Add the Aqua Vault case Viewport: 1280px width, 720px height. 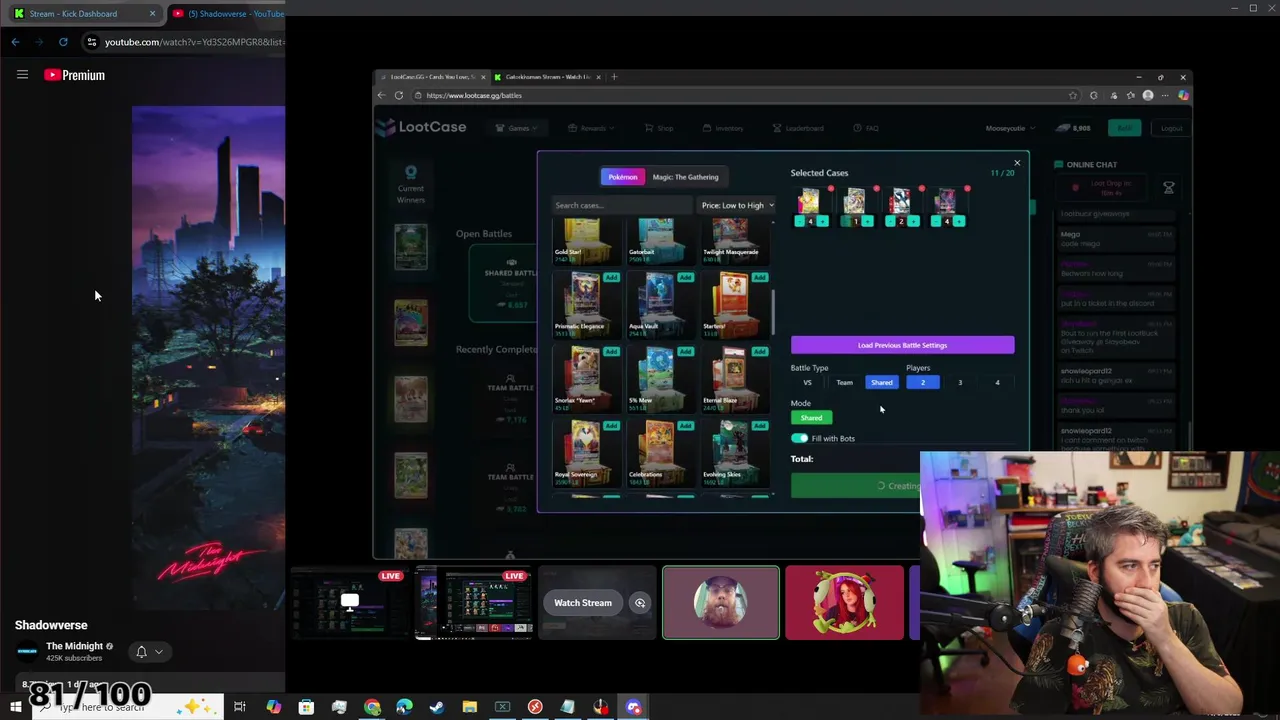tap(685, 277)
